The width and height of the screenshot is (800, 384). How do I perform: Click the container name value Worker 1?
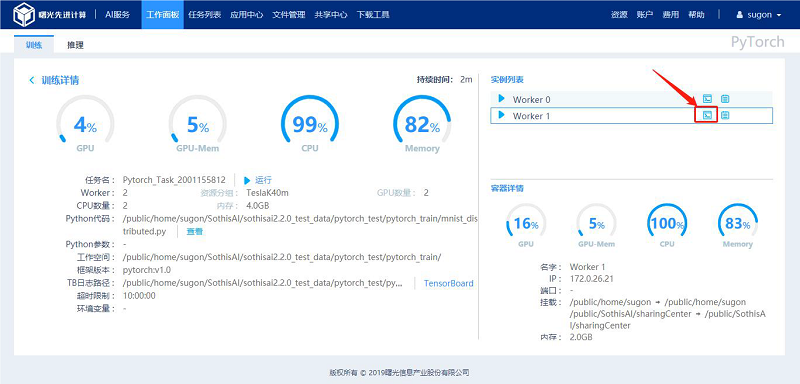tap(587, 267)
